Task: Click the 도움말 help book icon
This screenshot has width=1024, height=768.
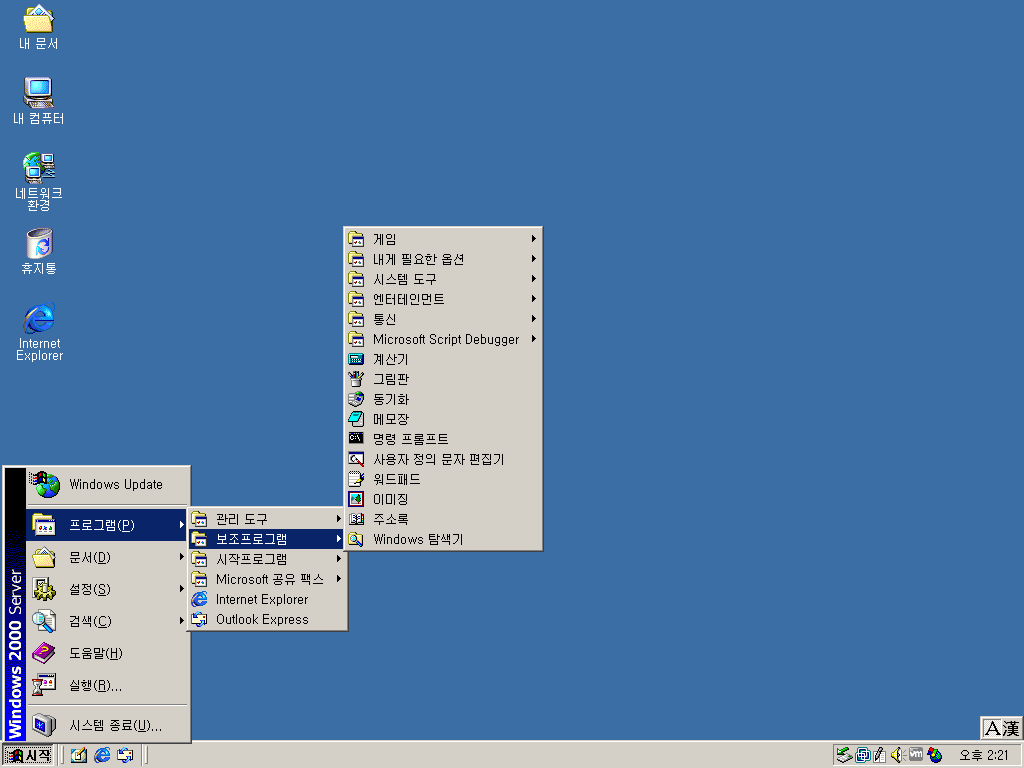Action: coord(44,653)
